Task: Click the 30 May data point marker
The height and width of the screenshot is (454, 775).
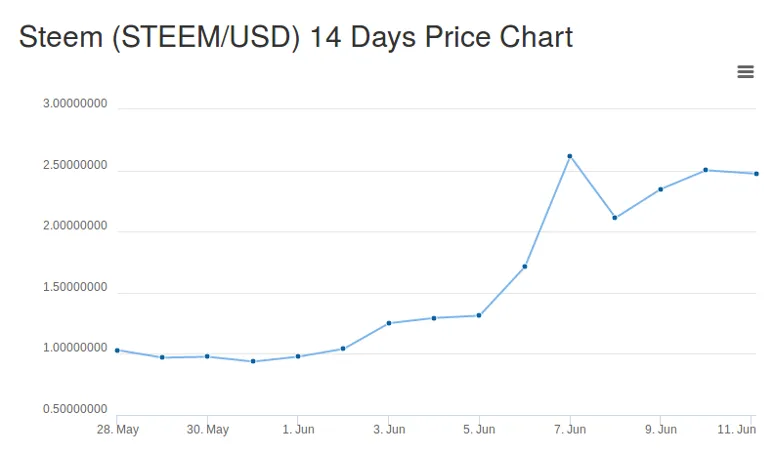Action: (207, 356)
